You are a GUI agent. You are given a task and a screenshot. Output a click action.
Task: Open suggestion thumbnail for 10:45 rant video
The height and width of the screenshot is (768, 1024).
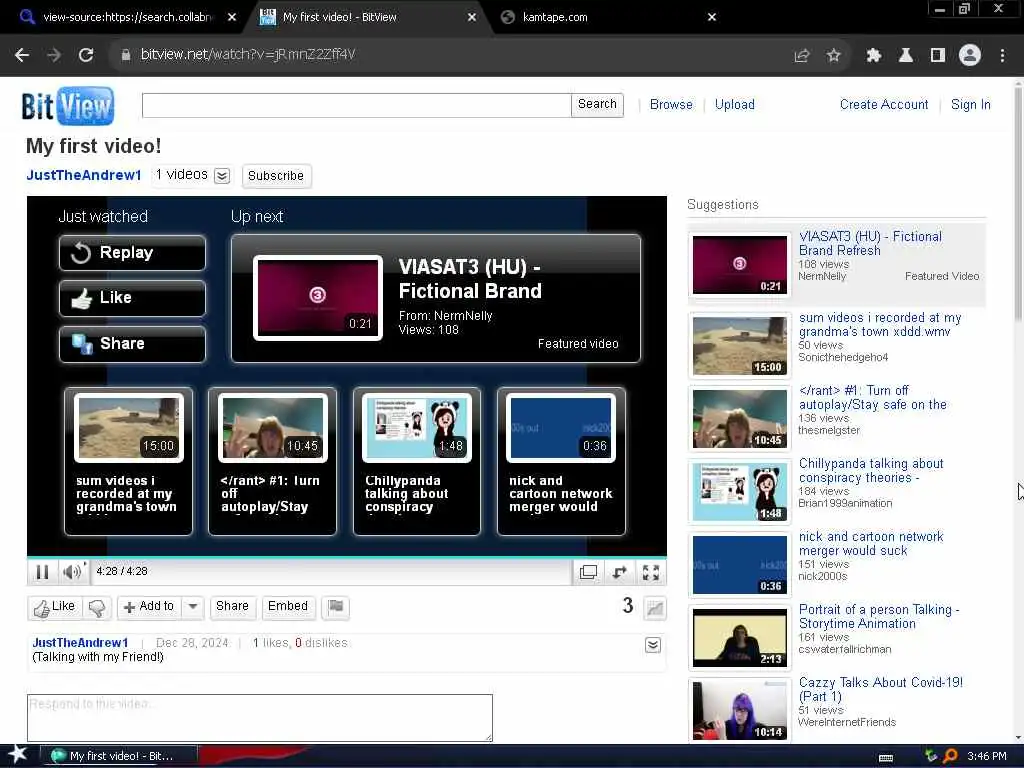click(x=740, y=419)
